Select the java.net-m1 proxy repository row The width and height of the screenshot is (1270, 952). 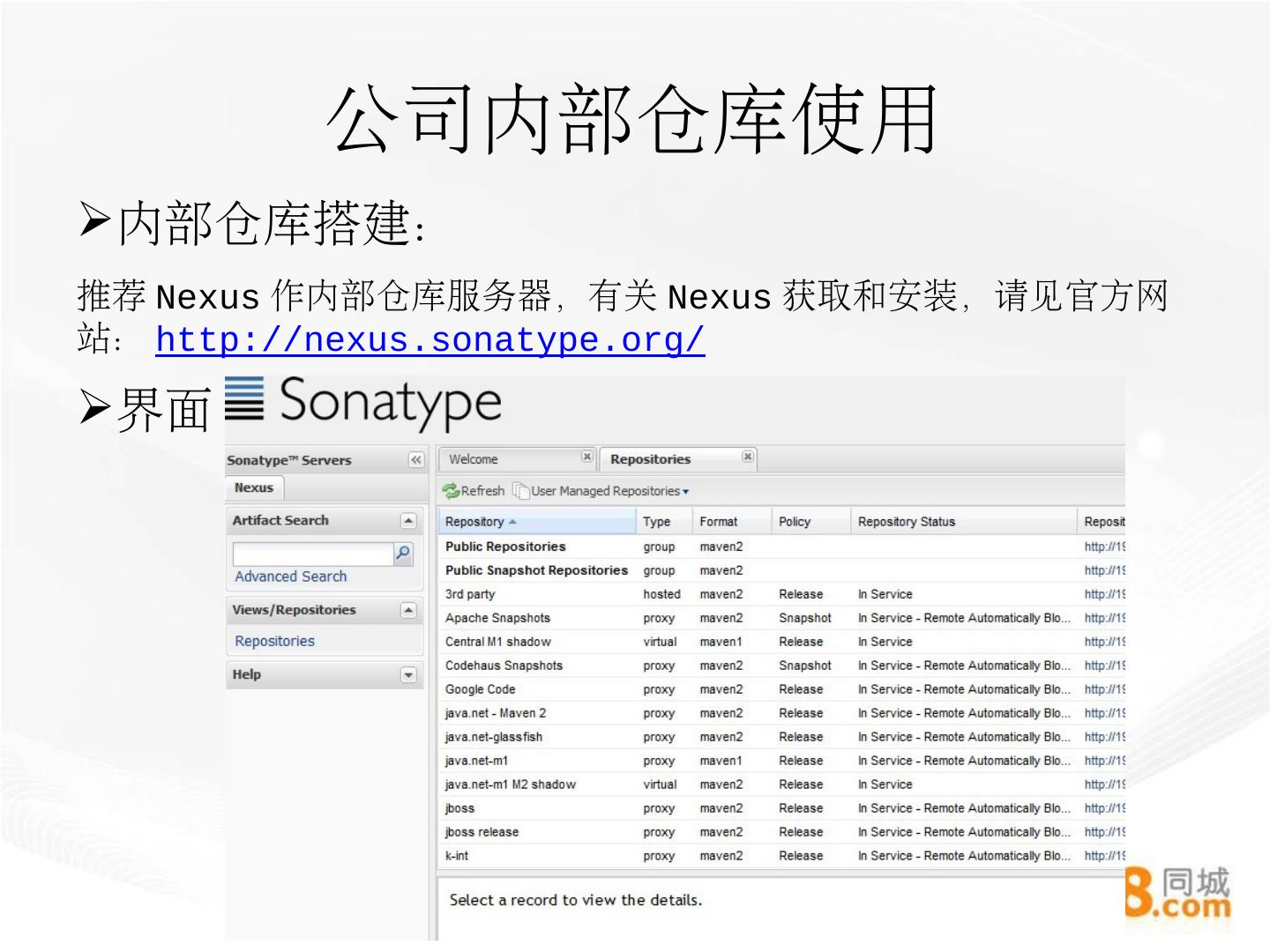click(781, 761)
